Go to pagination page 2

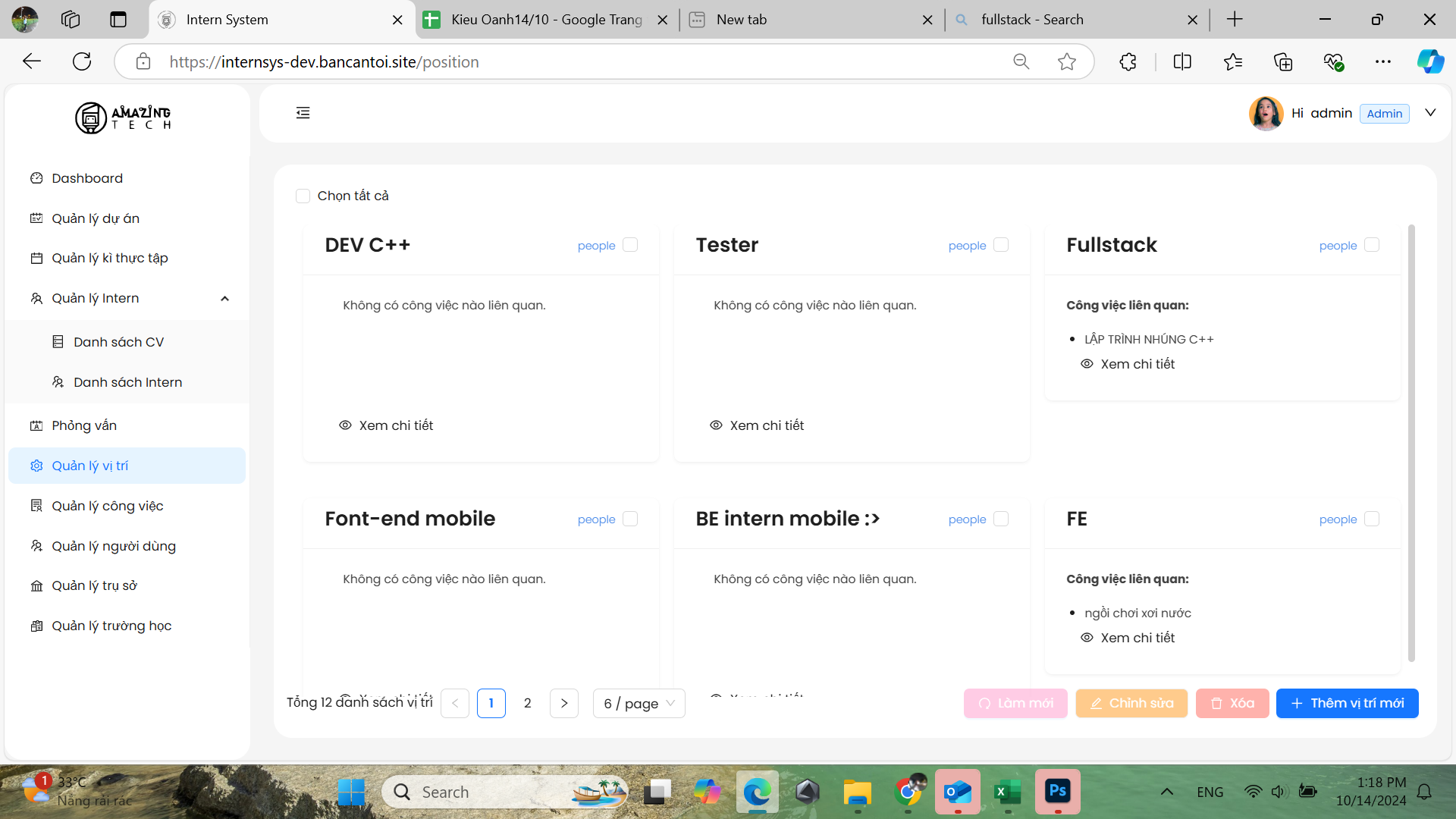(527, 704)
